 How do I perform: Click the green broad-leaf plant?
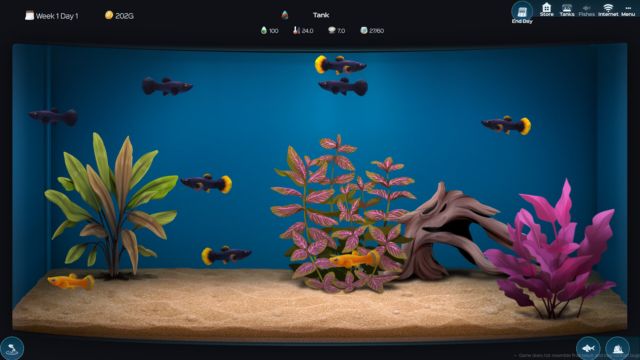tap(112, 206)
